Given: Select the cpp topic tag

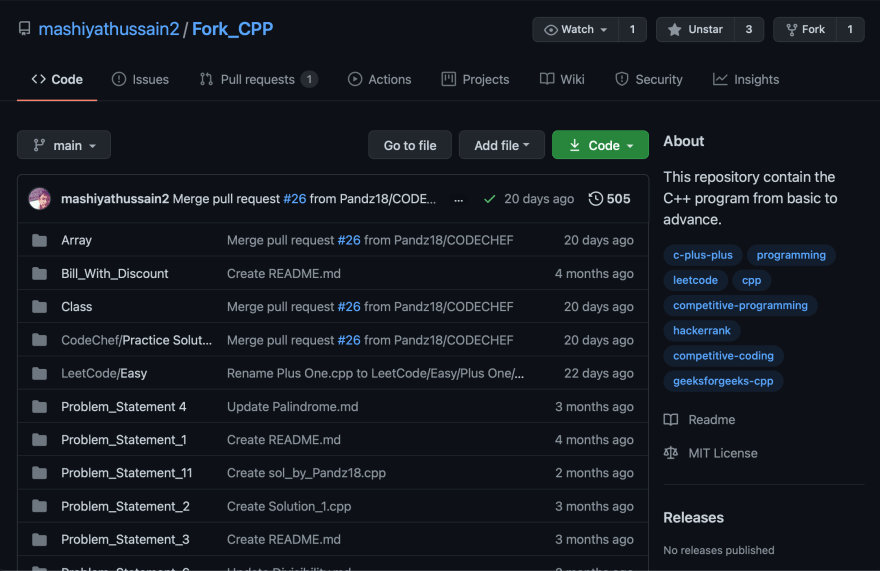Looking at the screenshot, I should tap(751, 280).
